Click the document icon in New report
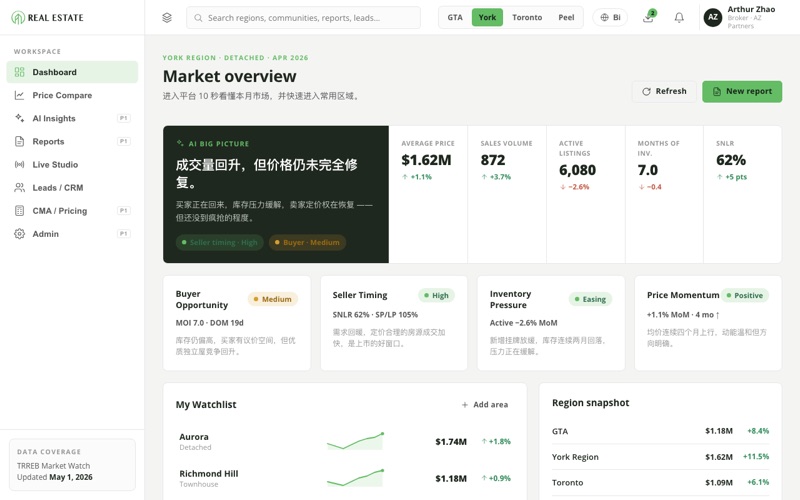Image resolution: width=800 pixels, height=500 pixels. click(x=716, y=91)
